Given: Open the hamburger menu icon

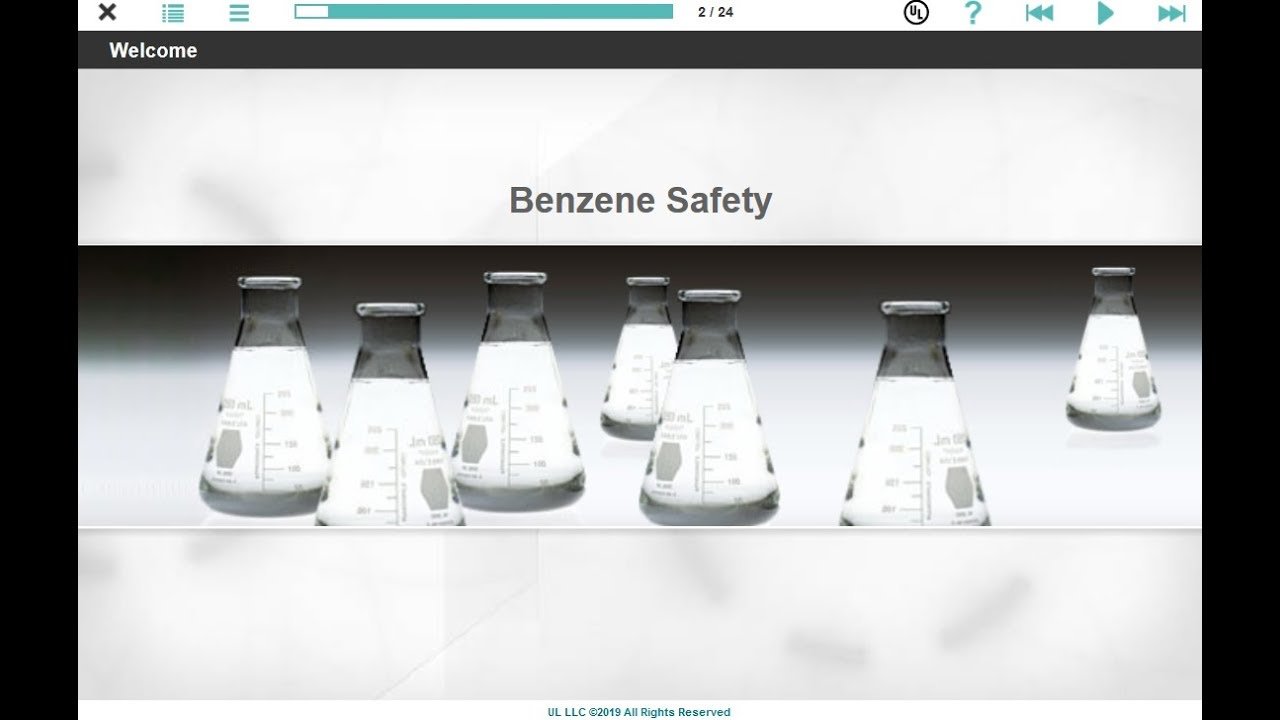Looking at the screenshot, I should (239, 13).
